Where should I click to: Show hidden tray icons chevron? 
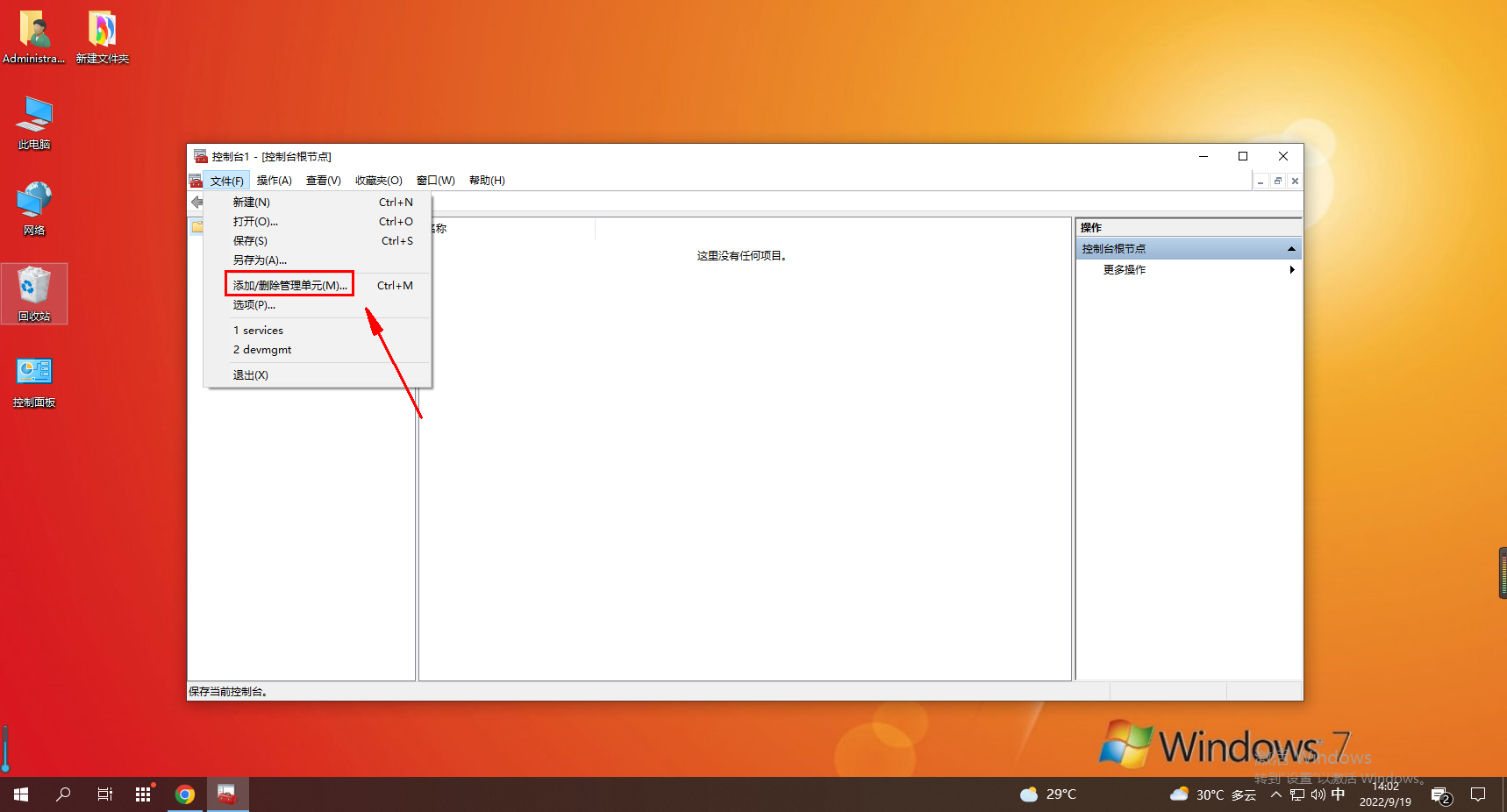(1276, 794)
